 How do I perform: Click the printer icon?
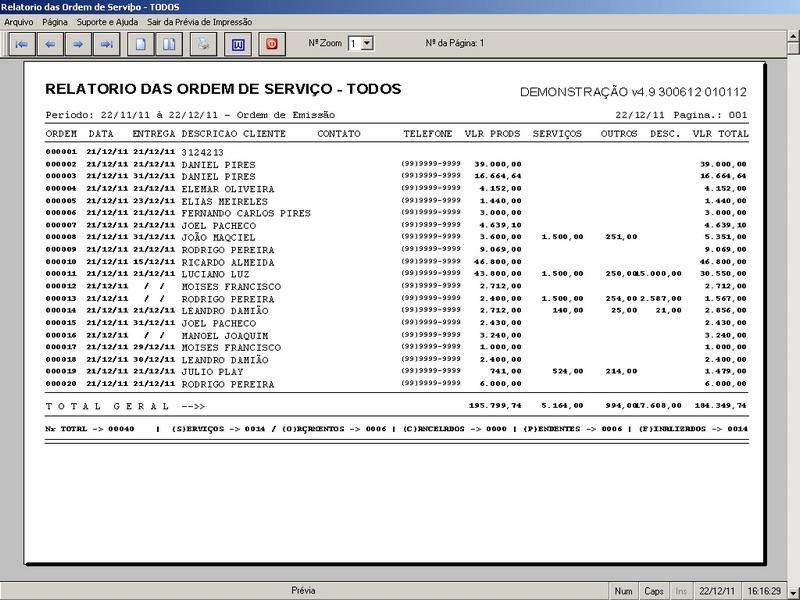point(204,44)
